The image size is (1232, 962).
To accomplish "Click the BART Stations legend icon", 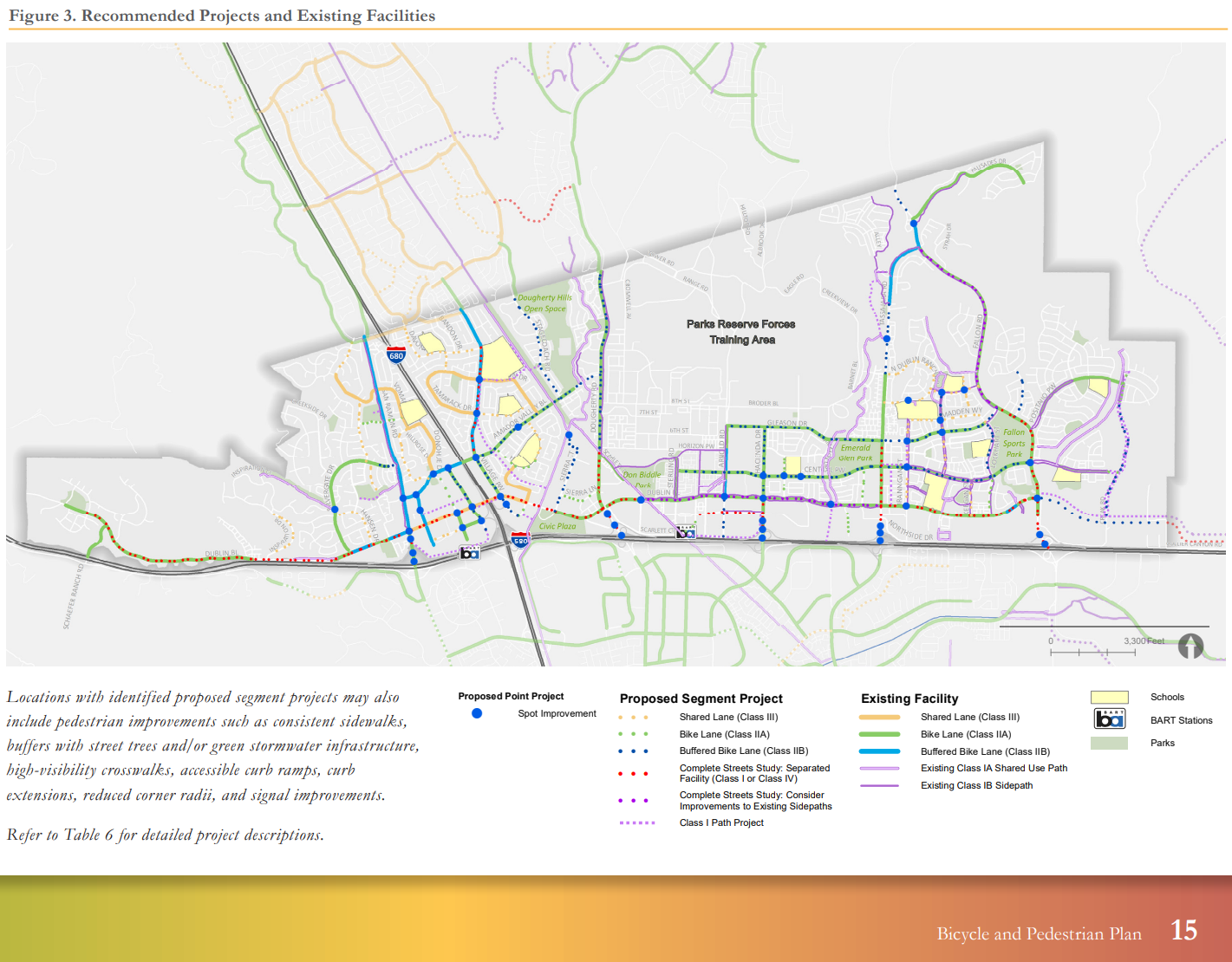I will point(1109,719).
